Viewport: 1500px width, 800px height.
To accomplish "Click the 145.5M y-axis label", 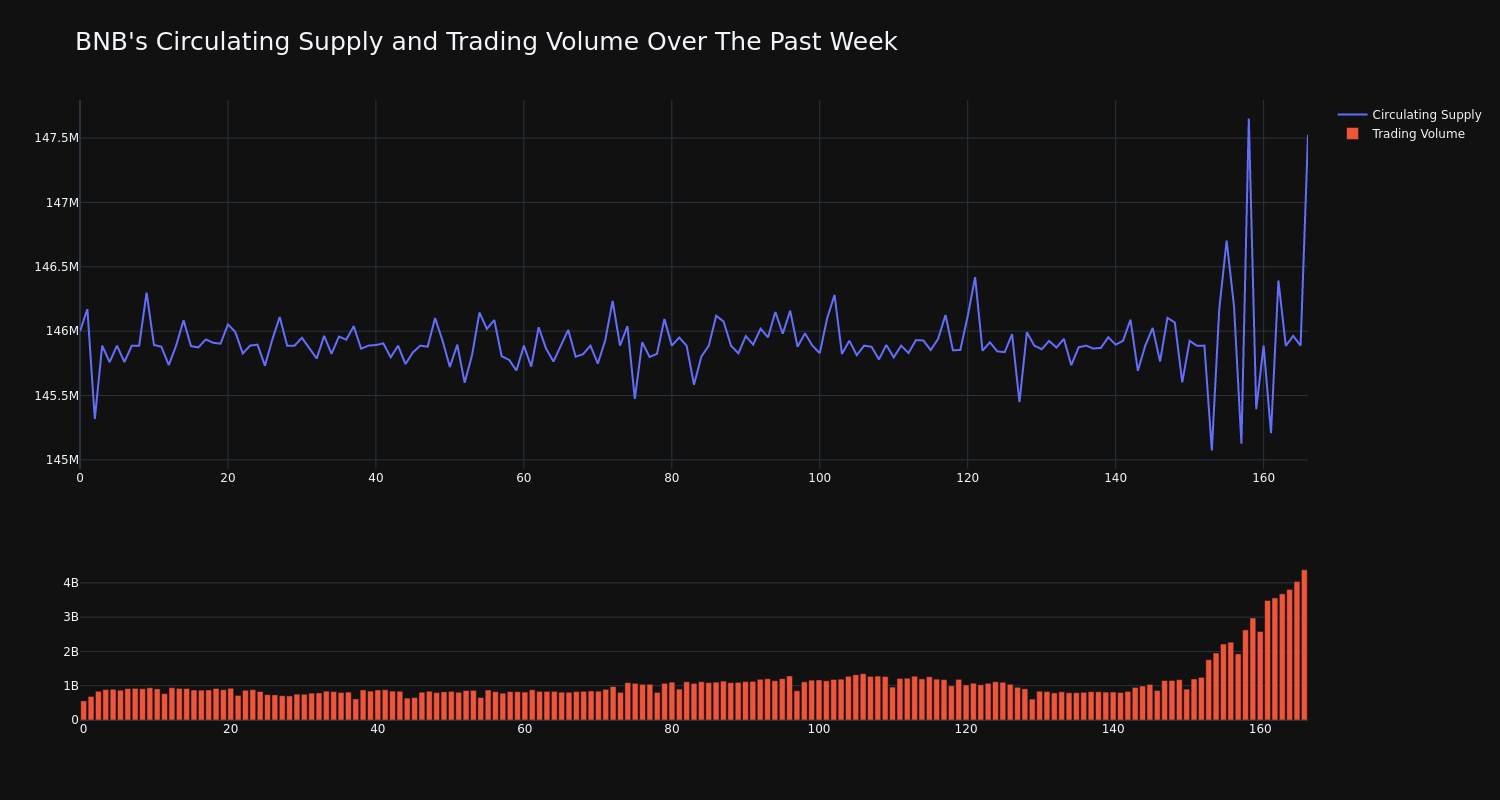I will click(56, 396).
